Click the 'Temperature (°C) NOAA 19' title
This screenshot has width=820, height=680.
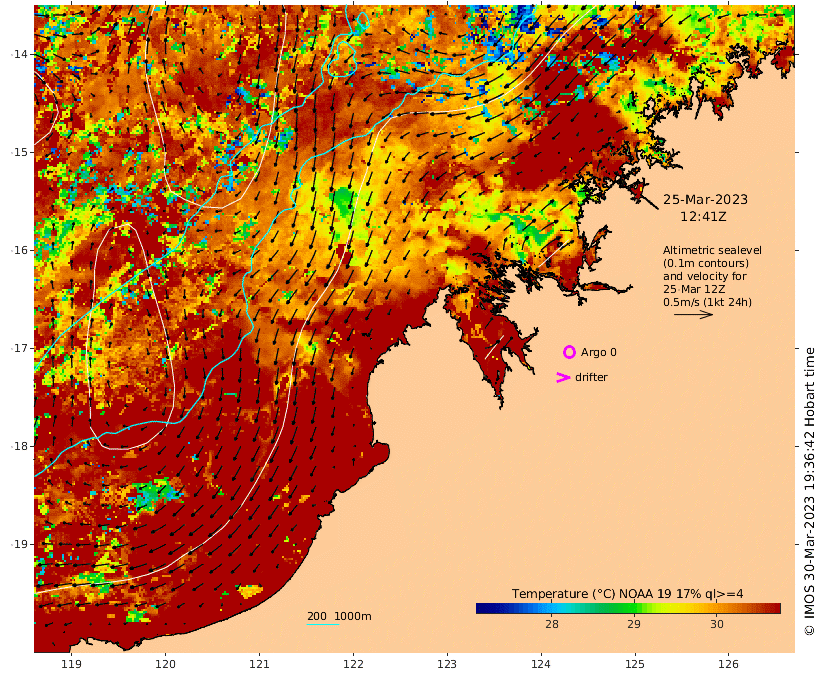coord(591,594)
